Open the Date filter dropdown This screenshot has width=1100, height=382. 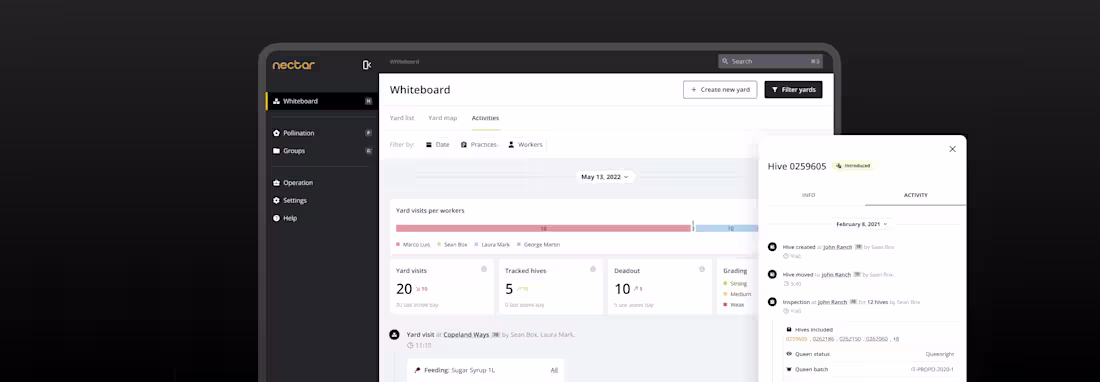pos(438,144)
